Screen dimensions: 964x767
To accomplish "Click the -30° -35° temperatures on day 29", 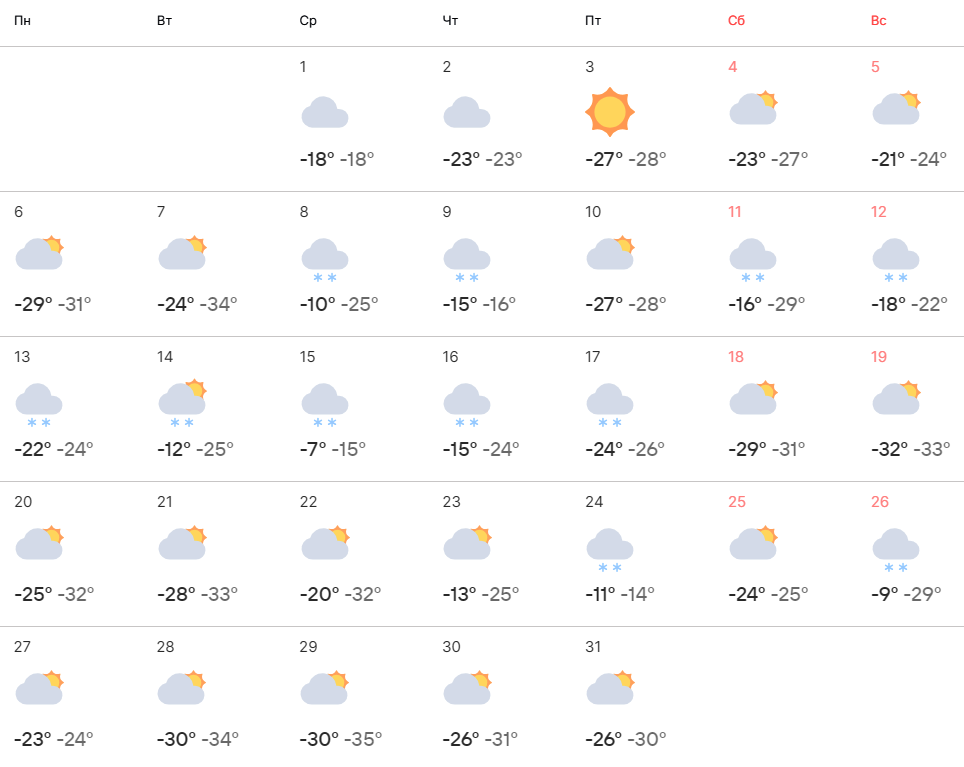I will click(x=341, y=739).
